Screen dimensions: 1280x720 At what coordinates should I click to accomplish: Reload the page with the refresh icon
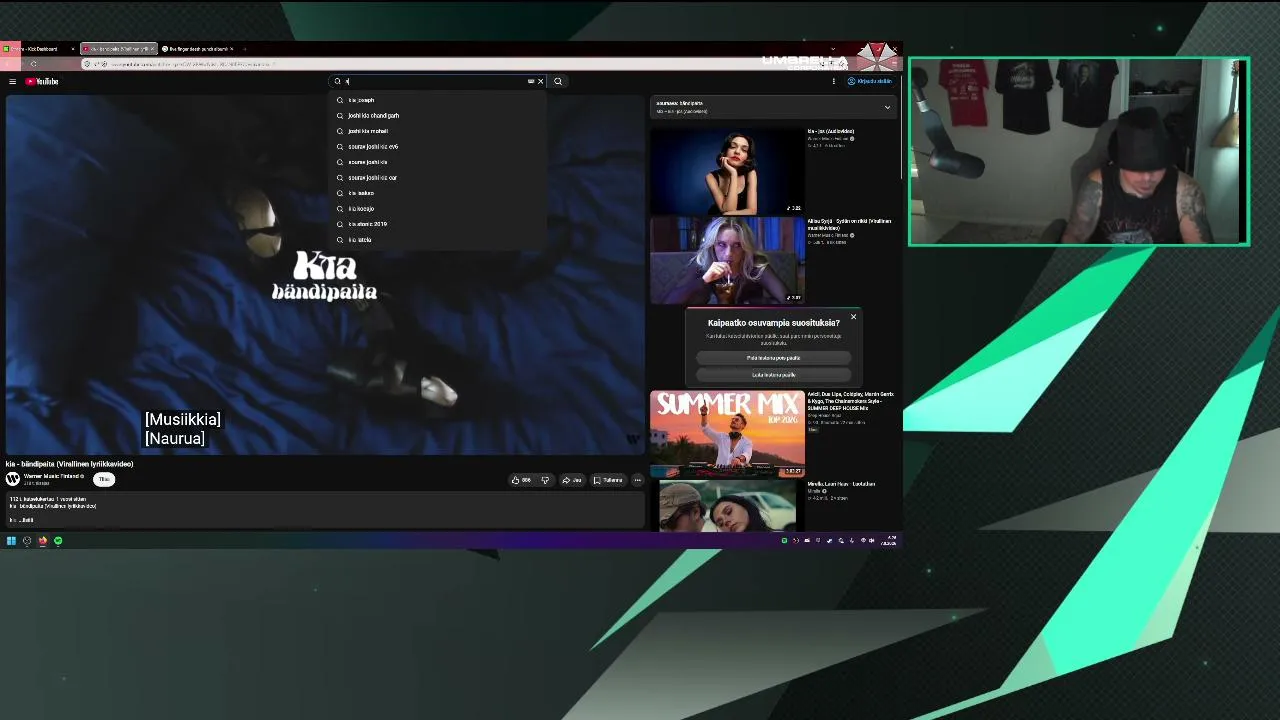33,64
